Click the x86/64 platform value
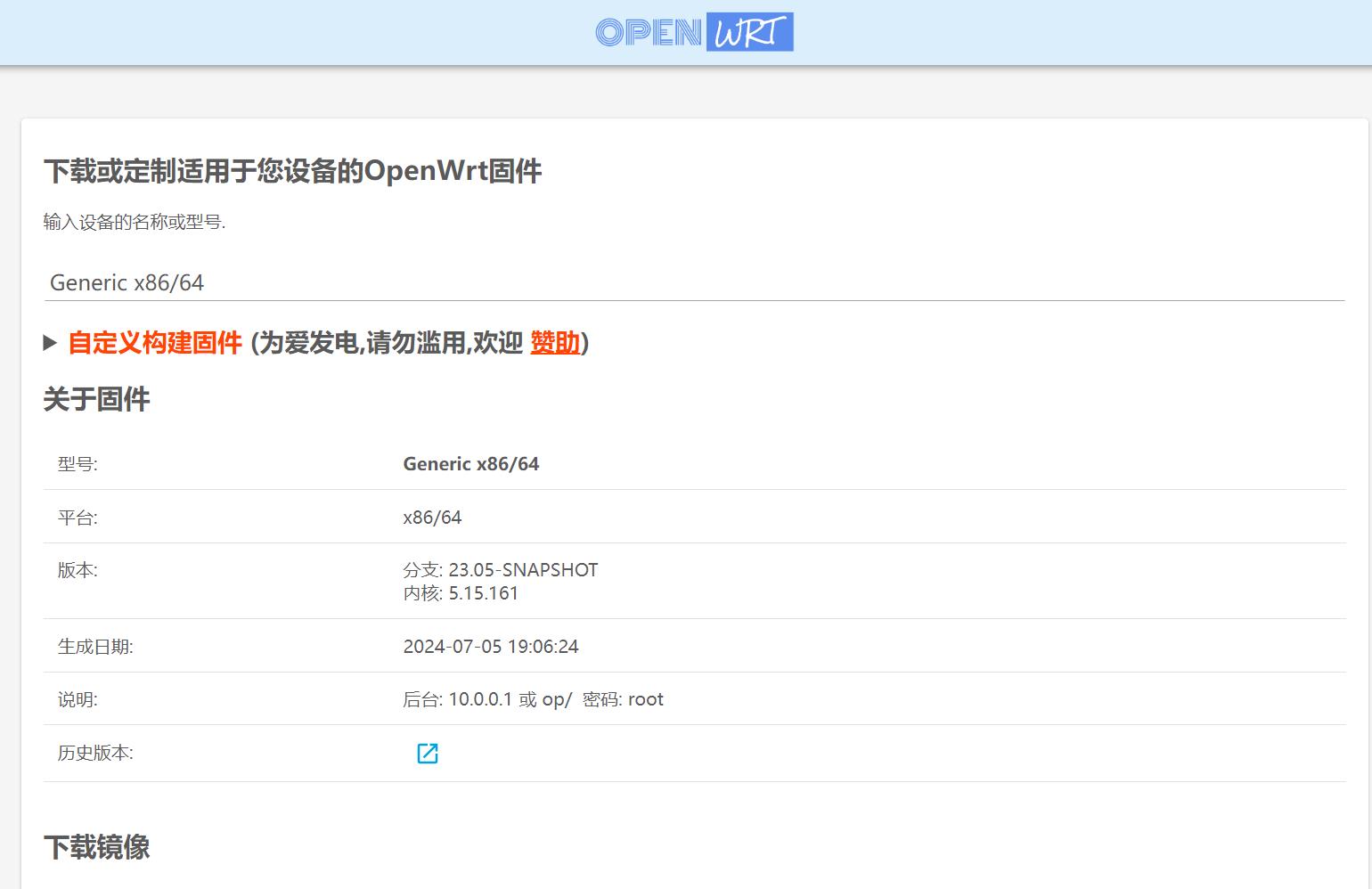Image resolution: width=1372 pixels, height=889 pixels. [x=432, y=518]
